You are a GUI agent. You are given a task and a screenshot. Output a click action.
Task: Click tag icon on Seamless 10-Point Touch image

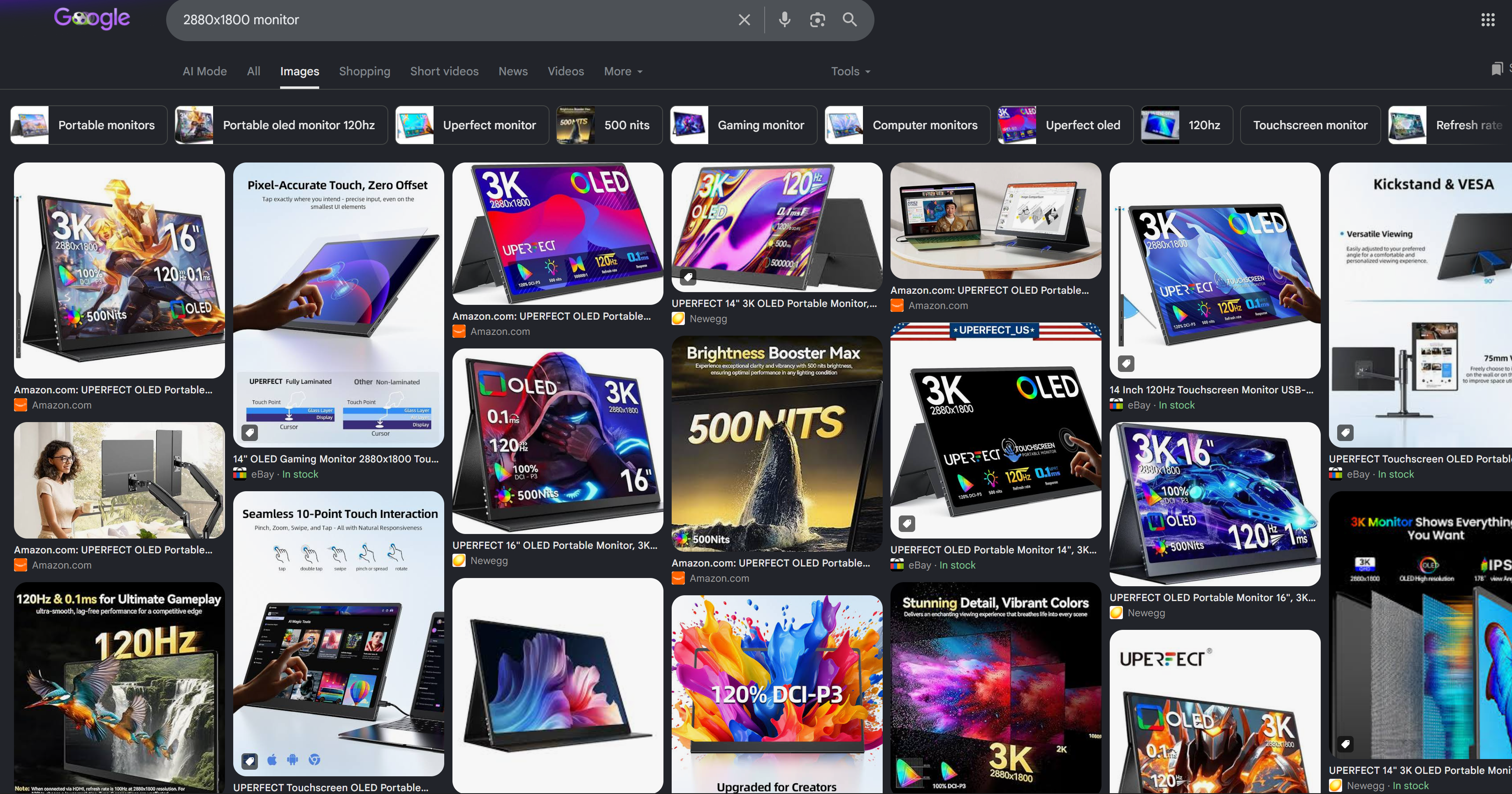point(249,761)
